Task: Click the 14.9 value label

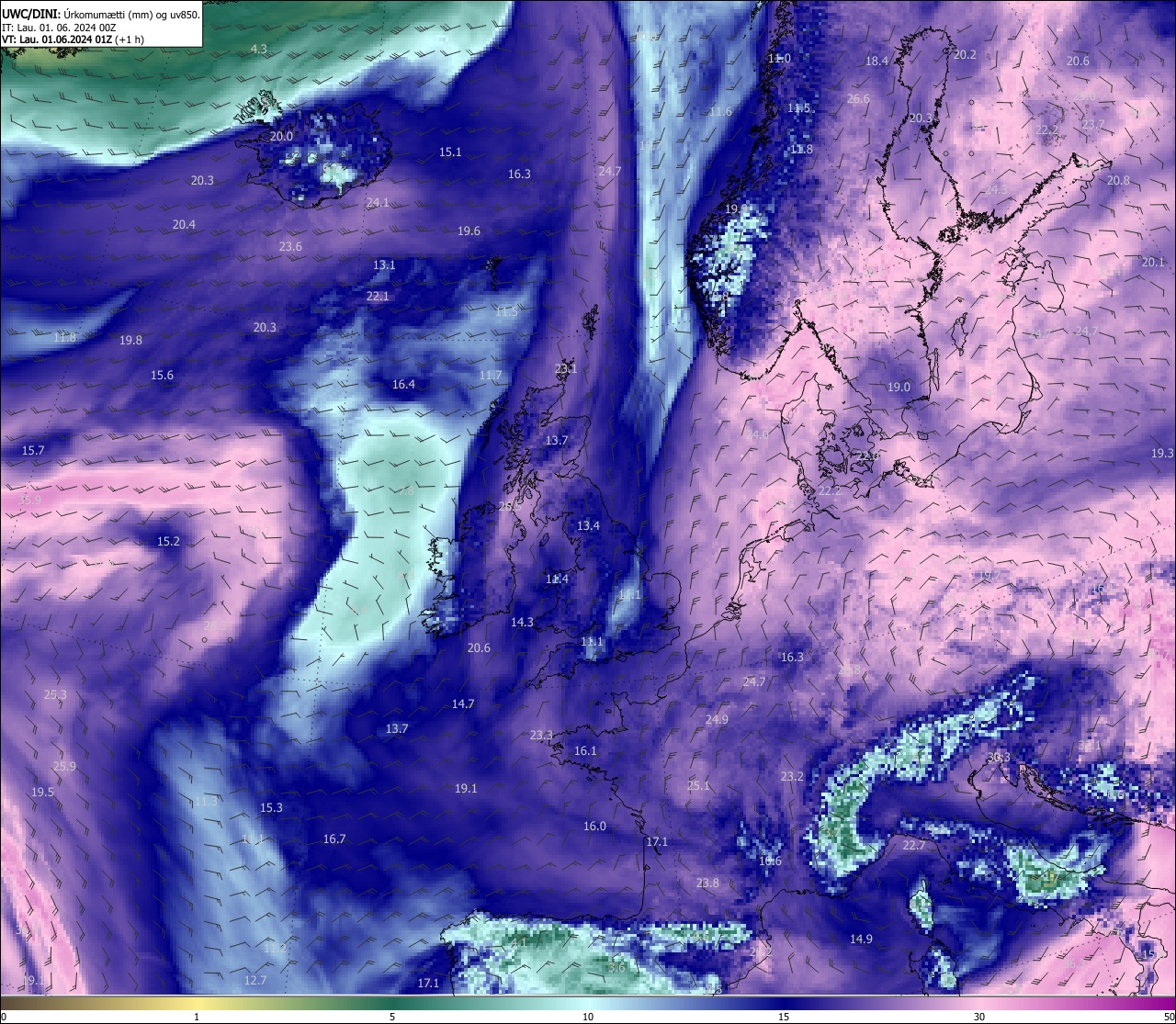Action: tap(861, 939)
